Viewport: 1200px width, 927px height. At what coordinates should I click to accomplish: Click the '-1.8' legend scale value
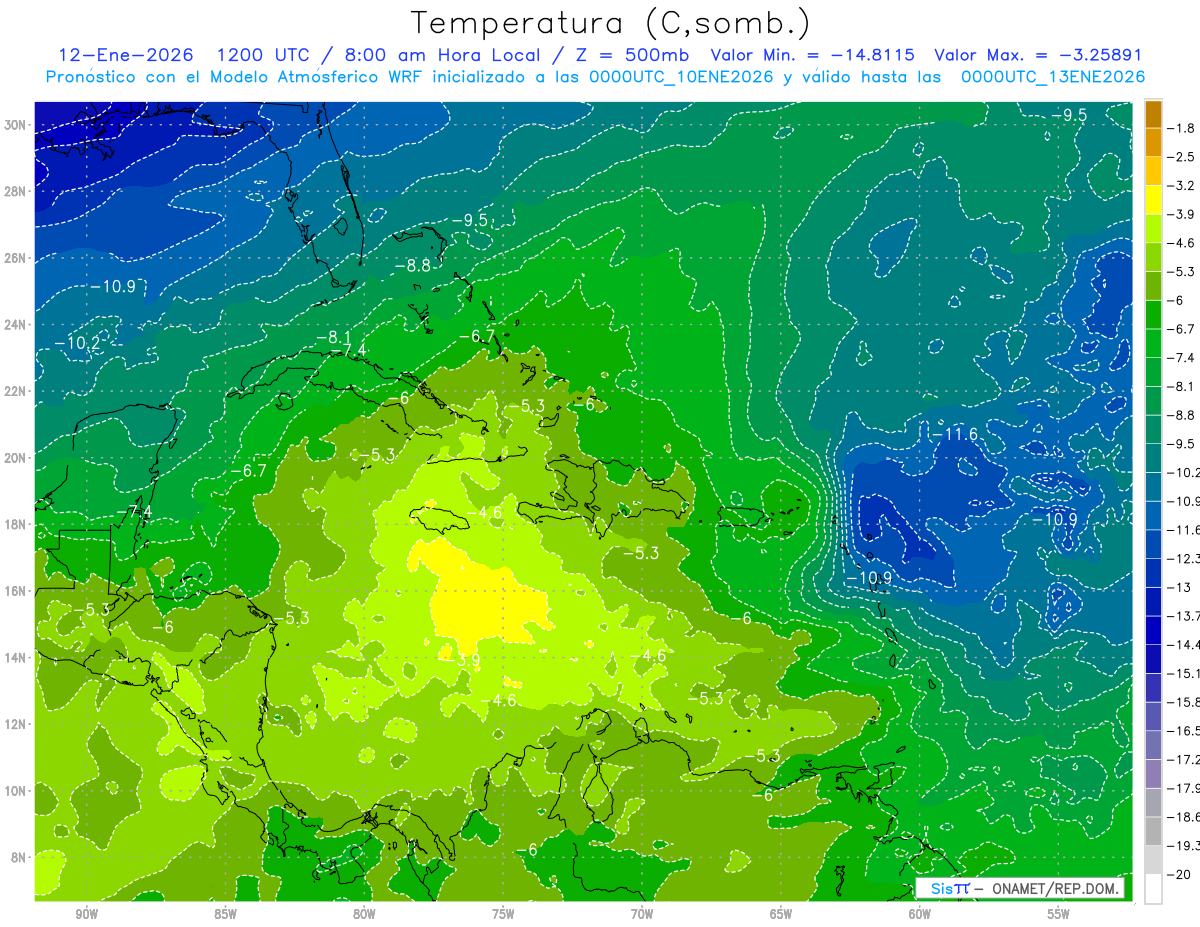pyautogui.click(x=1183, y=128)
